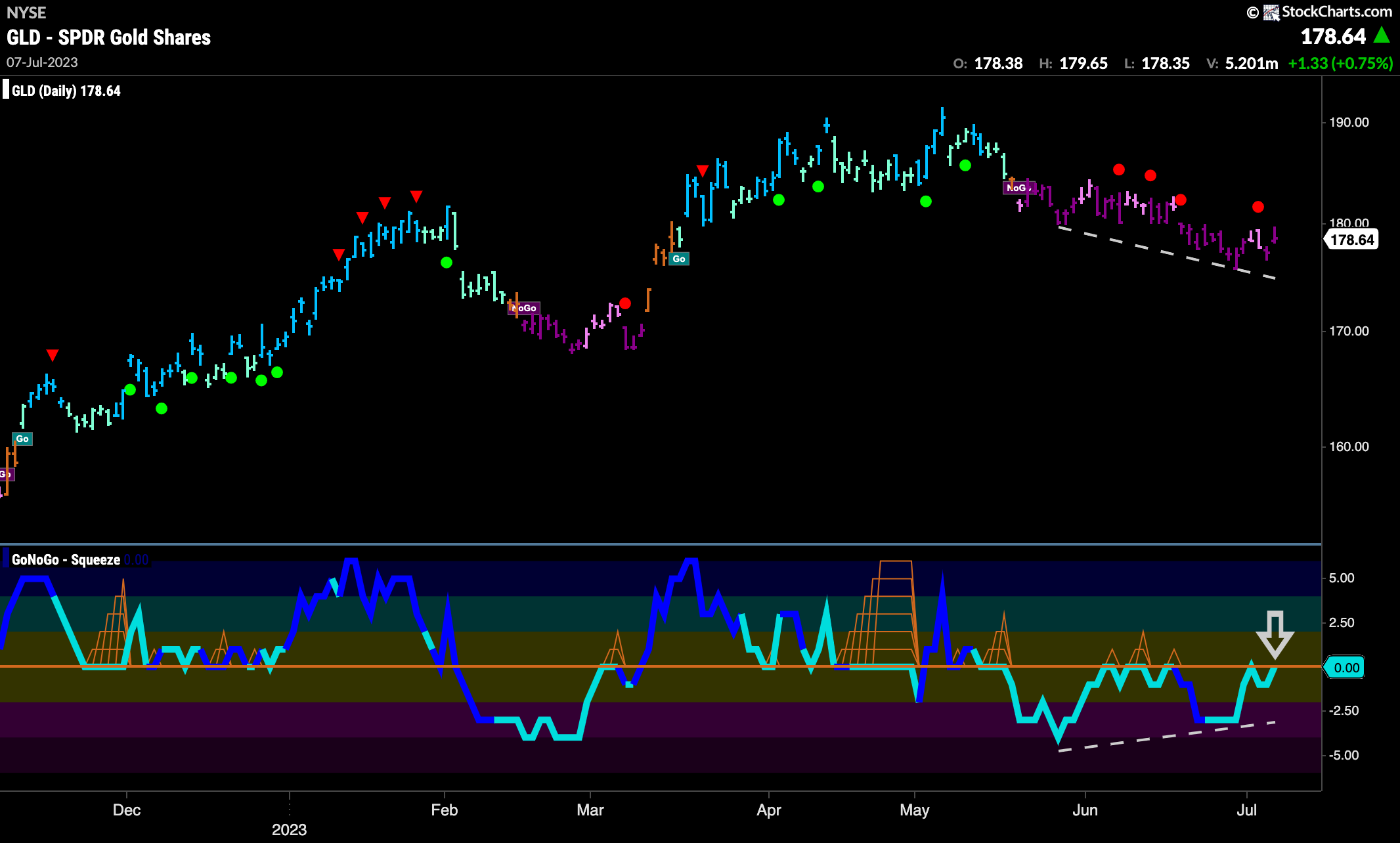Click the green dot below early February bars
Viewport: 1400px width, 843px height.
pos(447,263)
